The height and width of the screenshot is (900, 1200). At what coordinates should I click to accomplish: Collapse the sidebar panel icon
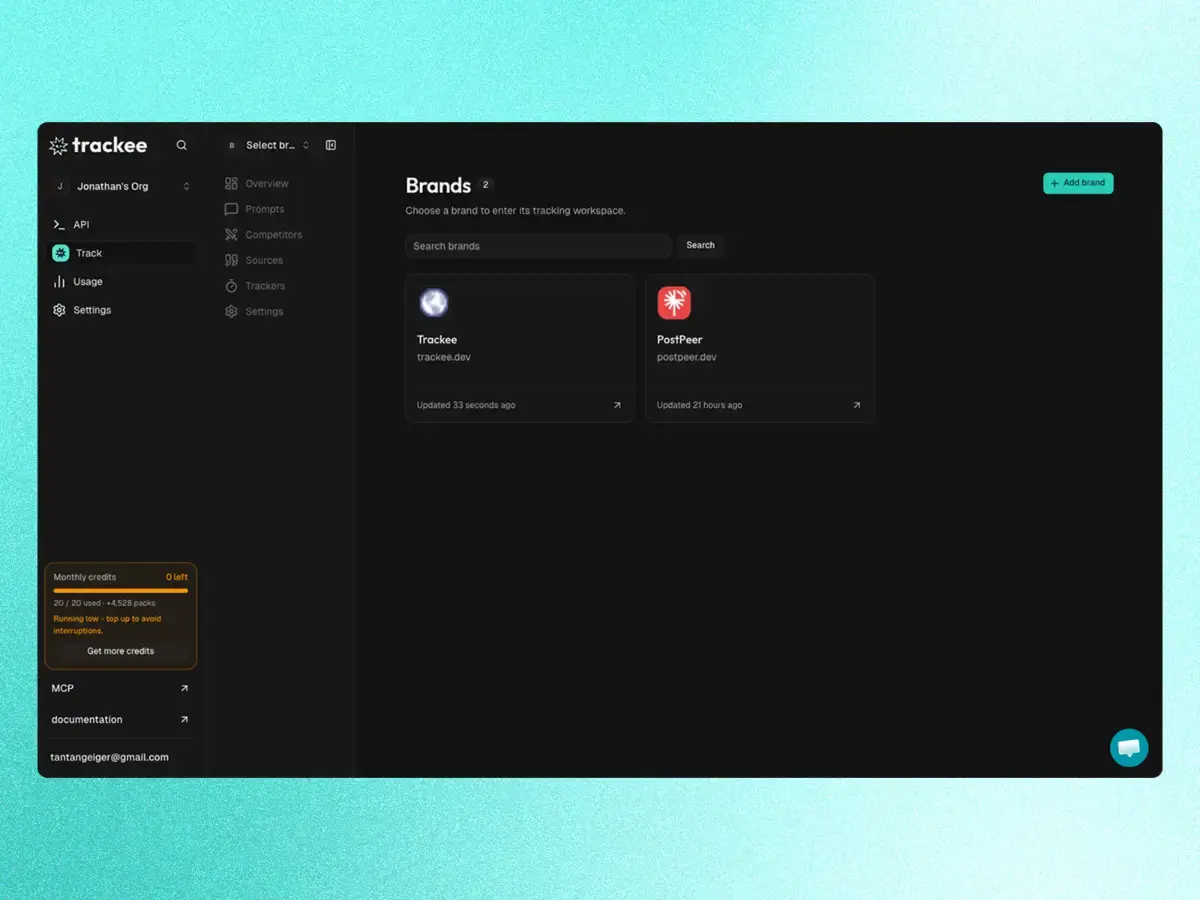pyautogui.click(x=331, y=145)
